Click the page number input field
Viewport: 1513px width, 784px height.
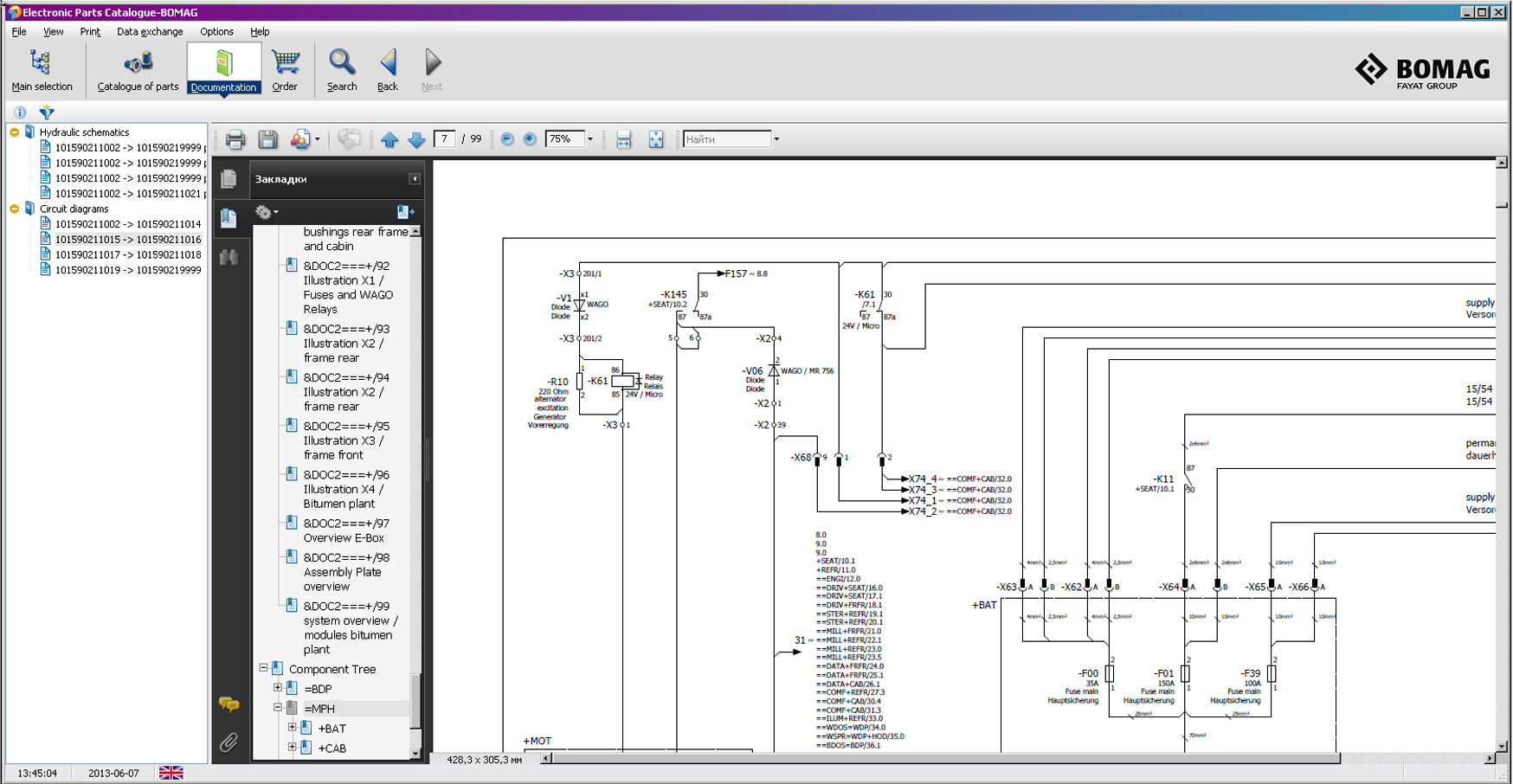coord(444,139)
